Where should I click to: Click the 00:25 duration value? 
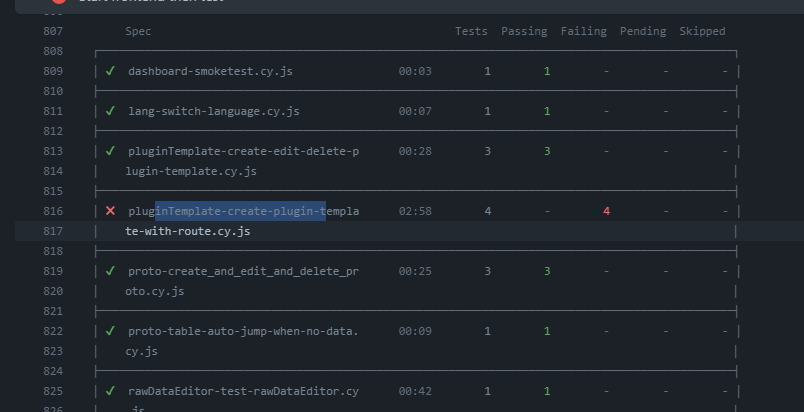tap(415, 271)
